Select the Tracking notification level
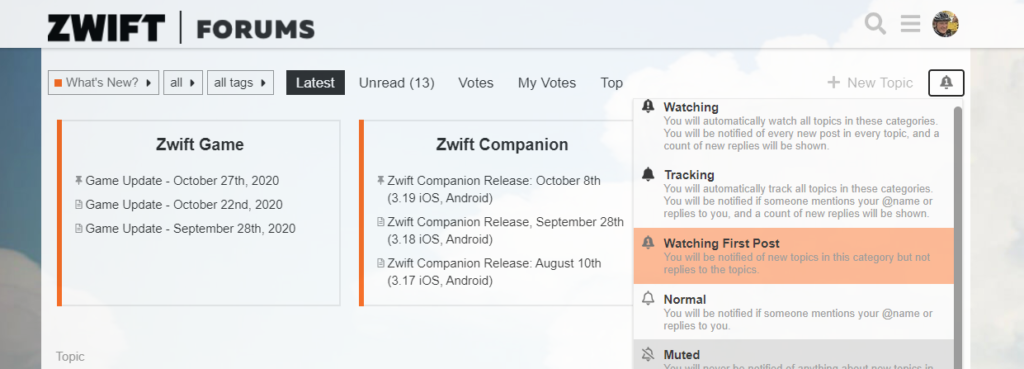 point(793,194)
